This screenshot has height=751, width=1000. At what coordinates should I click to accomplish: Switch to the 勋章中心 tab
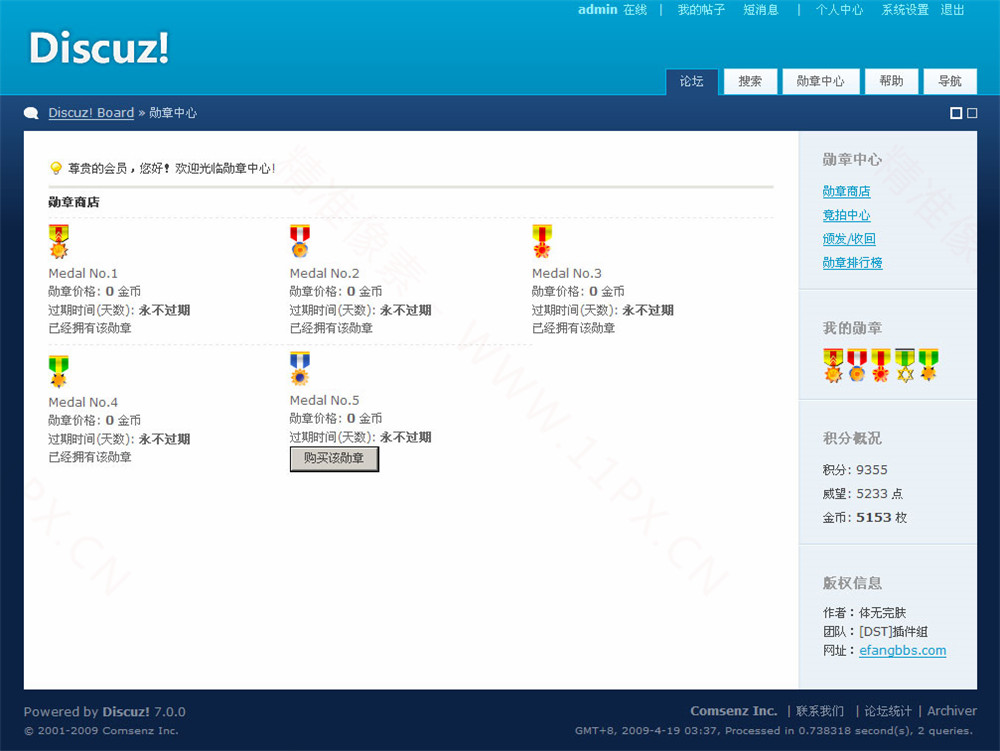pos(820,81)
